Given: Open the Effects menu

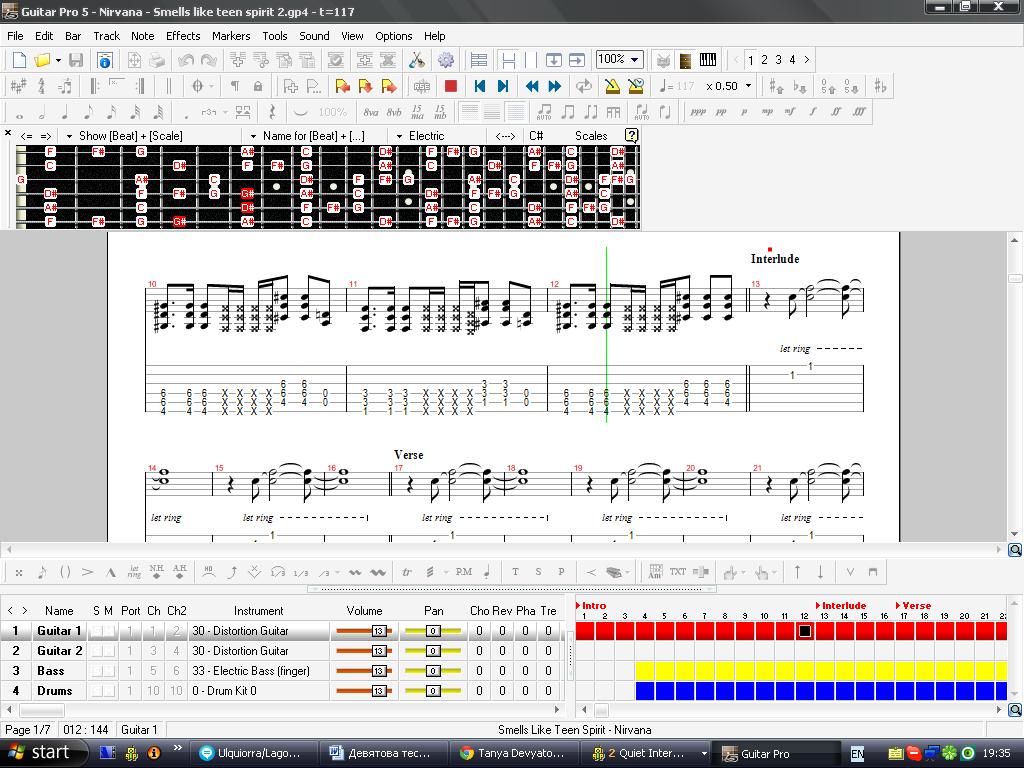Looking at the screenshot, I should (183, 36).
